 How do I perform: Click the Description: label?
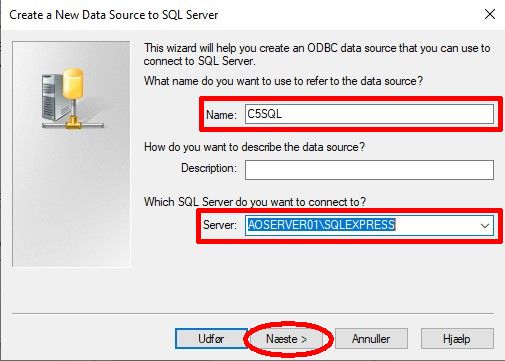pos(209,168)
